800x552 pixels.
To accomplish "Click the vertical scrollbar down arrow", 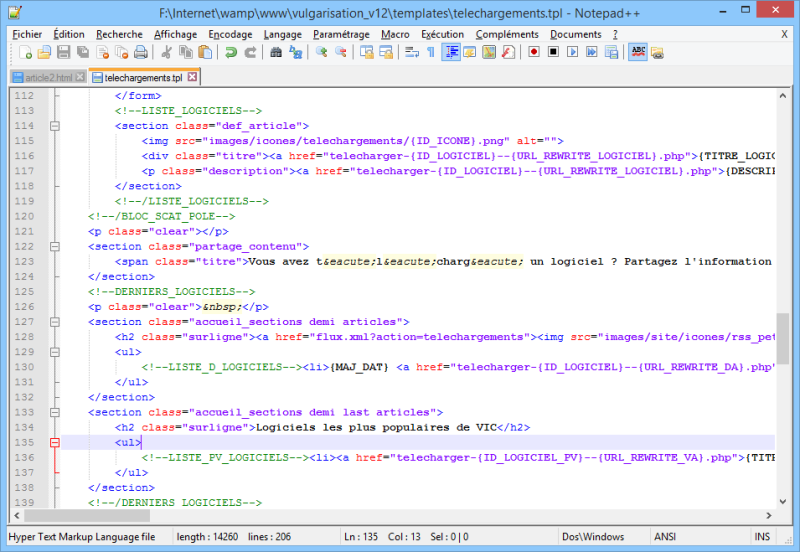I will pyautogui.click(x=783, y=502).
